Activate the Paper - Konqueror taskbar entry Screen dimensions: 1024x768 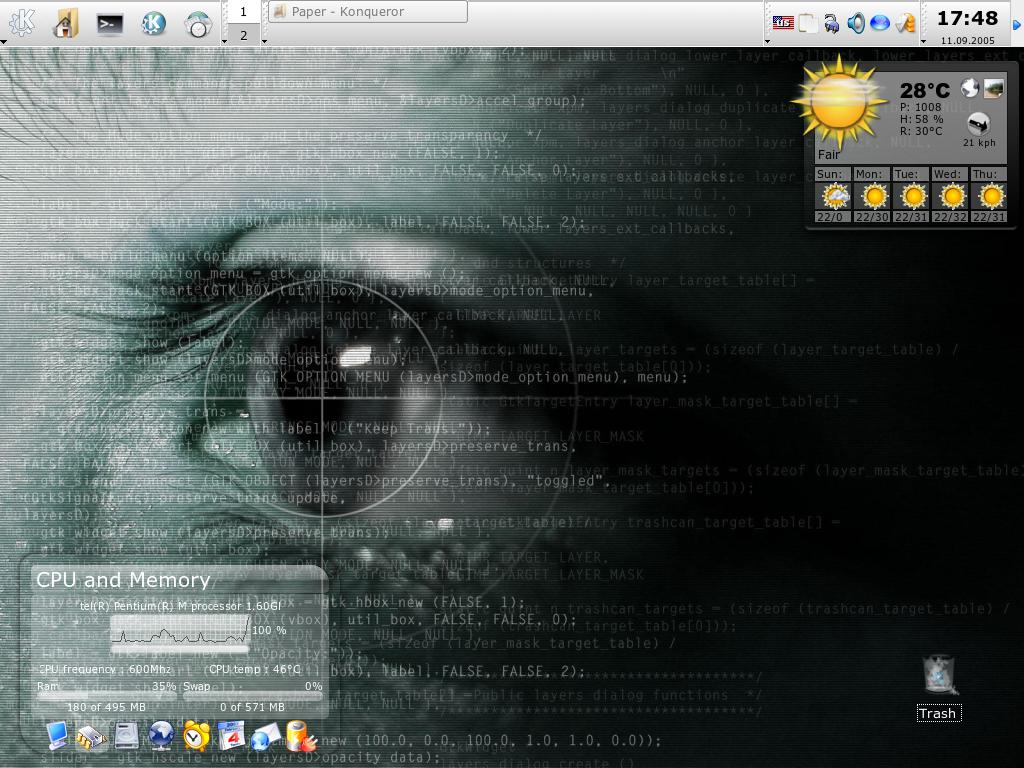368,12
